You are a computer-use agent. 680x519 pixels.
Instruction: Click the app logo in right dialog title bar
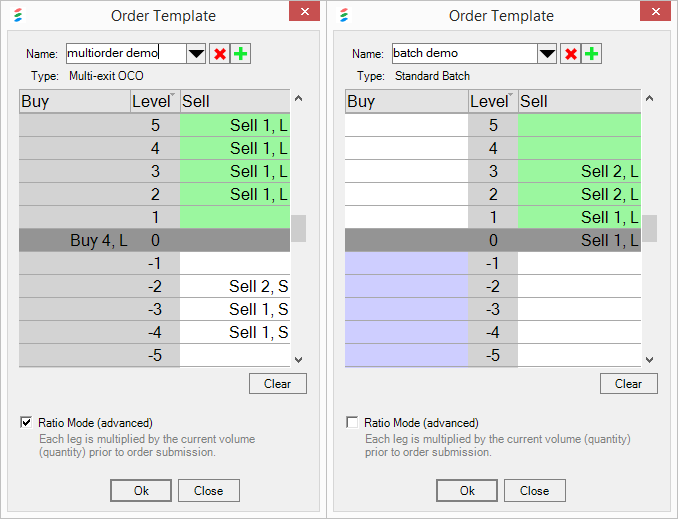point(345,16)
